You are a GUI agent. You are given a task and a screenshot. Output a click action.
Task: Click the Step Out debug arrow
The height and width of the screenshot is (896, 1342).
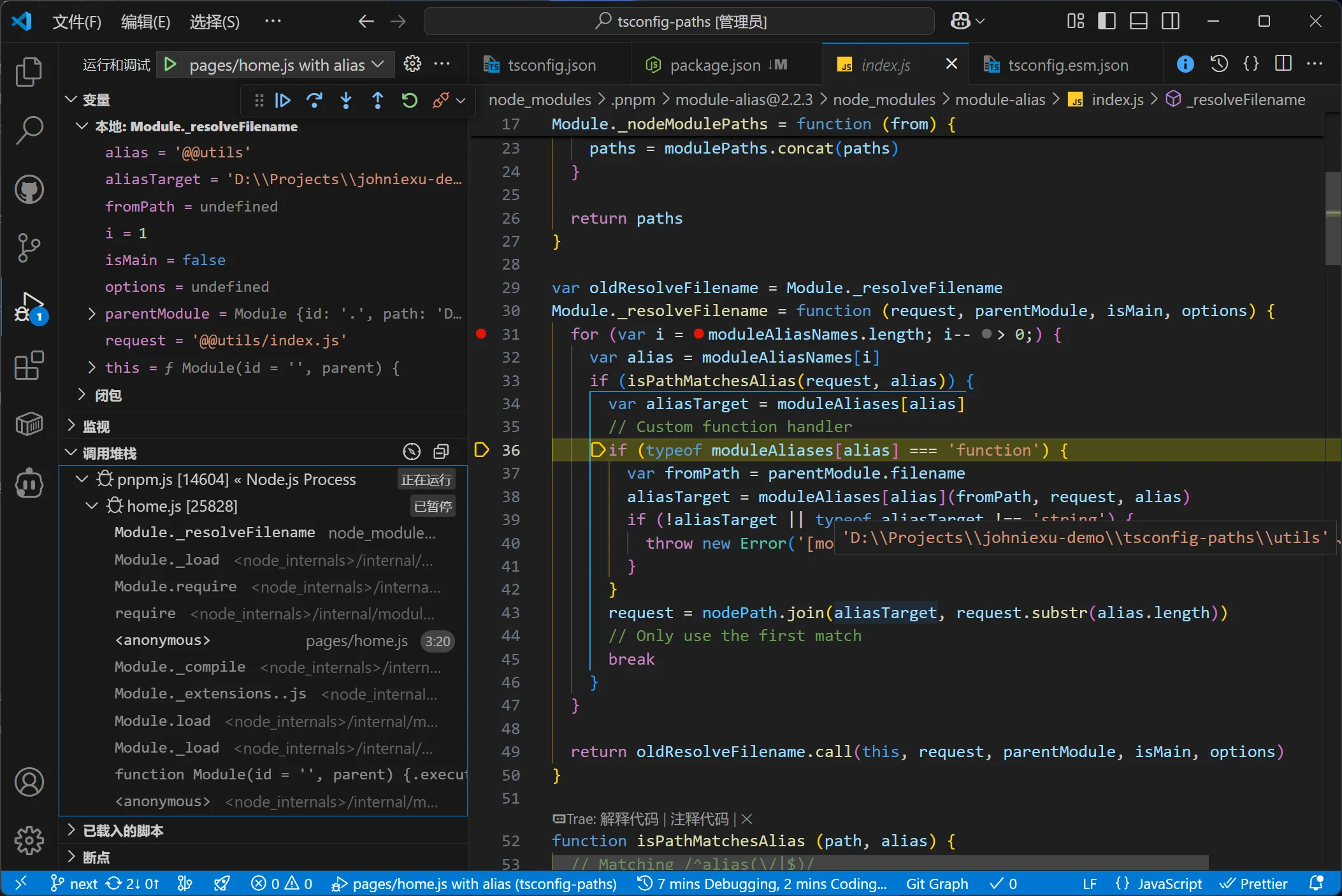(x=378, y=101)
